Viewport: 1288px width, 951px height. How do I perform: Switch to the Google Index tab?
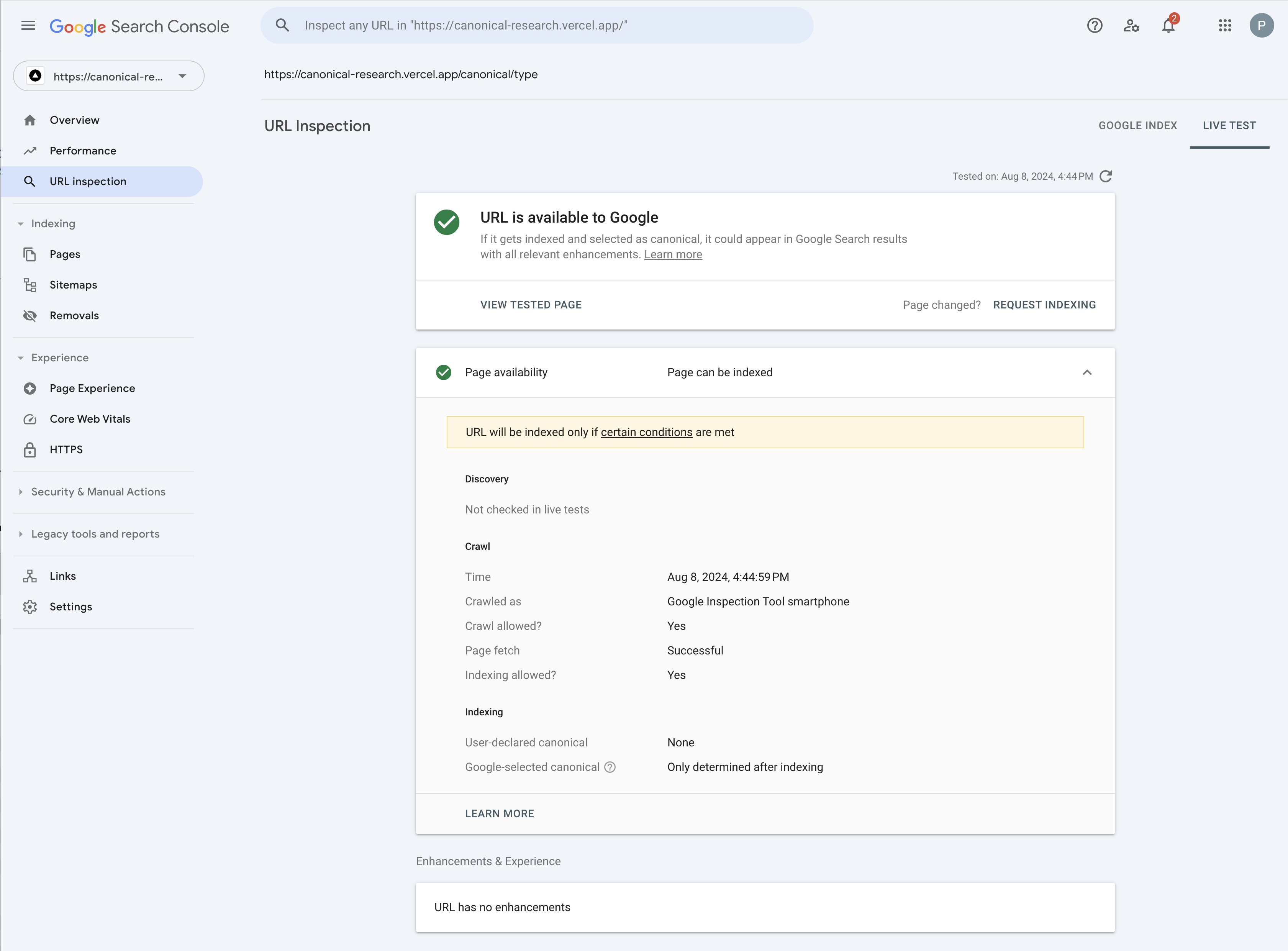click(1137, 126)
